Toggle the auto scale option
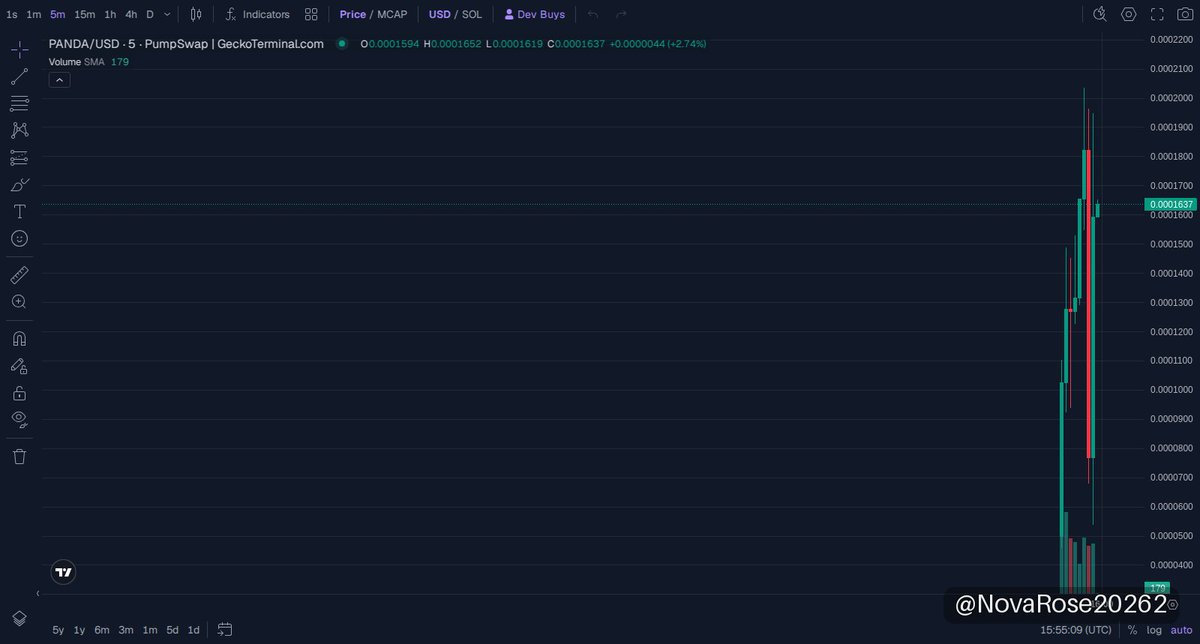This screenshot has width=1200, height=644. coord(1181,630)
